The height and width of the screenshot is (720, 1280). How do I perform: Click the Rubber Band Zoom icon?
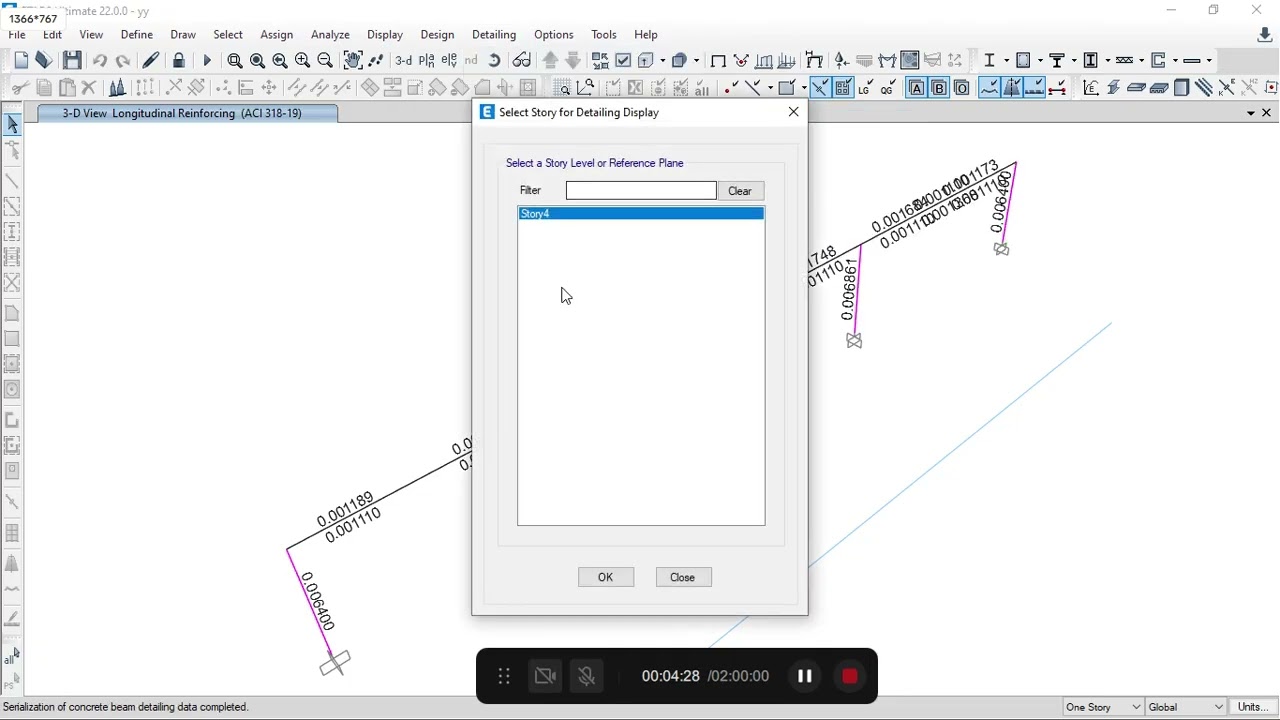[235, 61]
